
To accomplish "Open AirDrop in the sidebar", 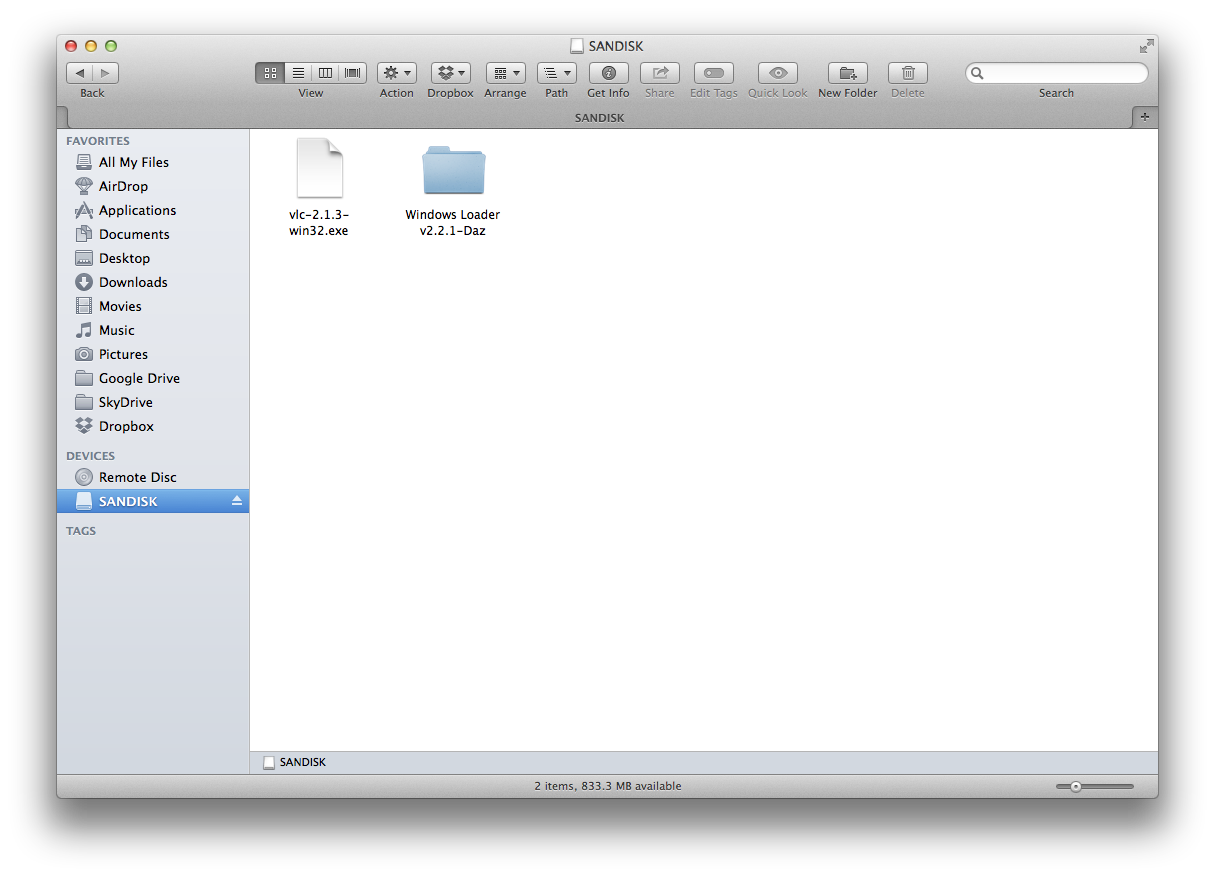I will pyautogui.click(x=153, y=186).
